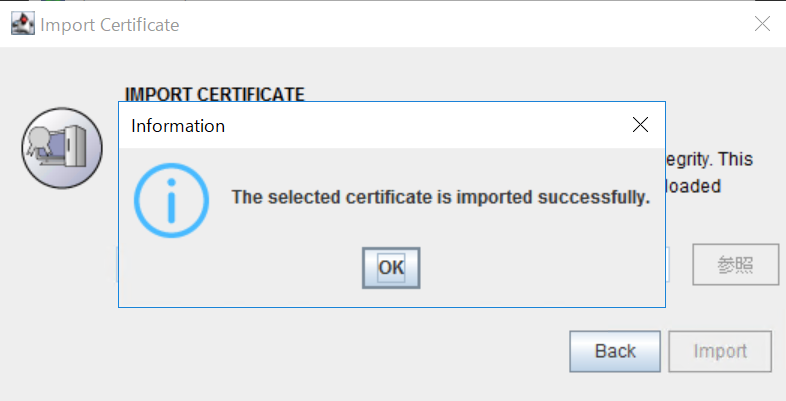
Task: Click the word "selected" in the dialog message
Action: [297, 197]
